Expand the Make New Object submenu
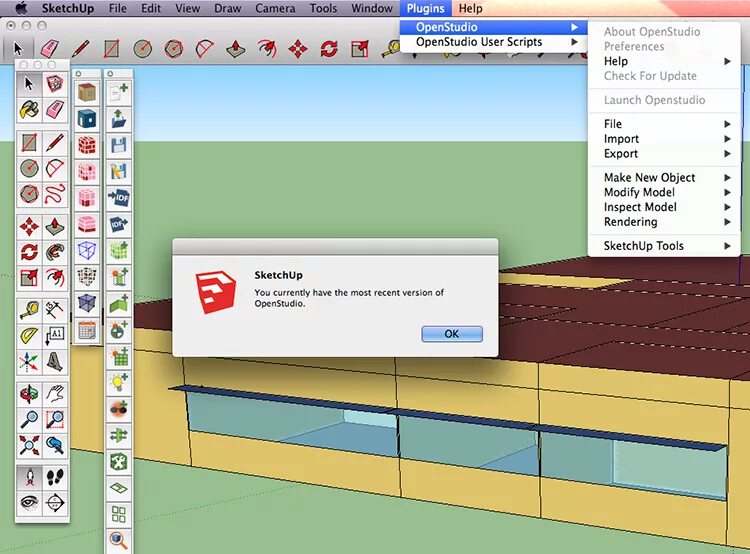The width and height of the screenshot is (750, 554). (x=664, y=177)
